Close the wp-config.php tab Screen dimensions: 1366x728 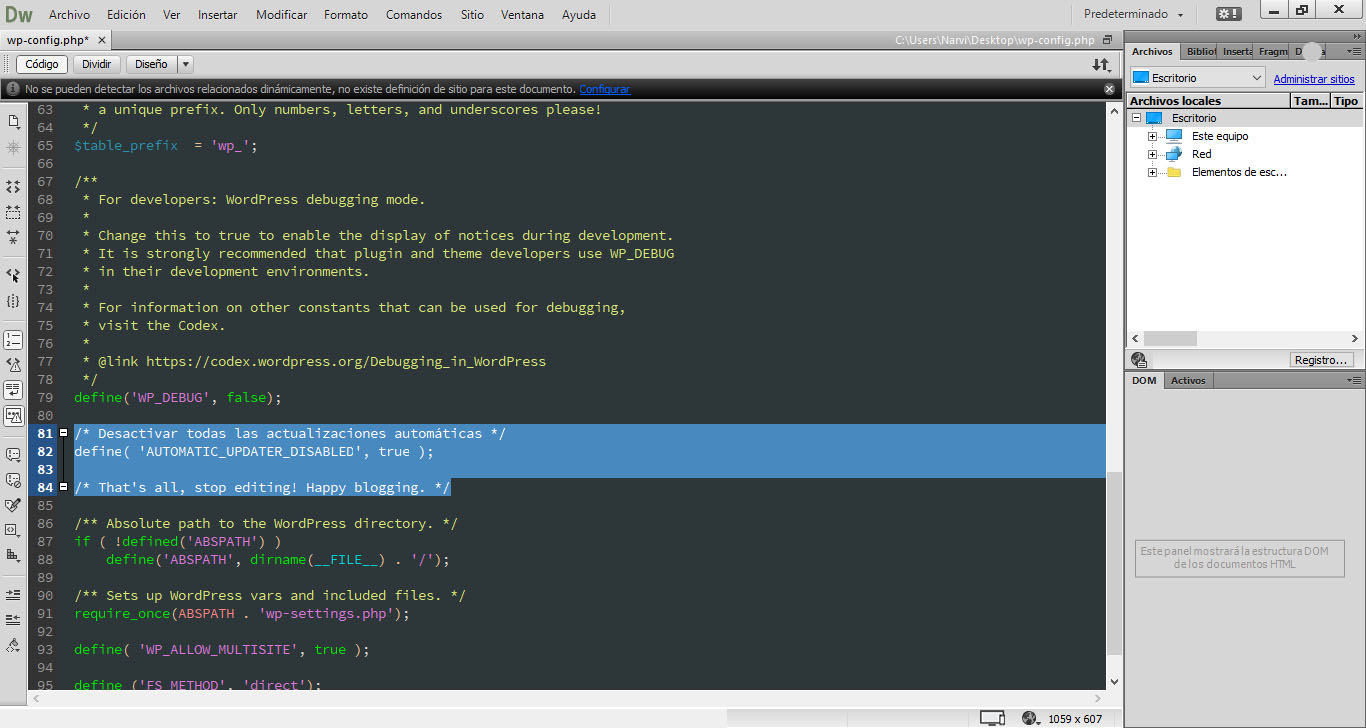[x=102, y=40]
